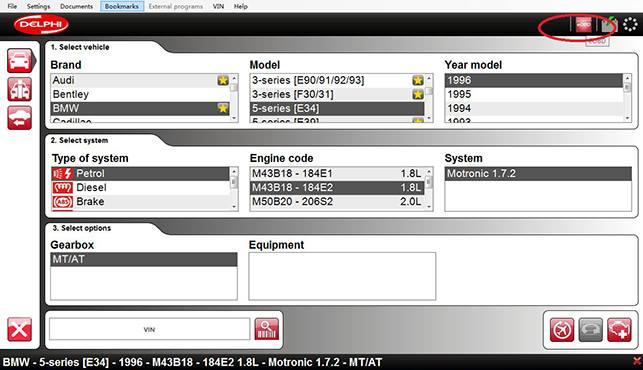The image size is (643, 370).
Task: Toggle the star next to 3-series [F30/31]
Action: point(417,94)
